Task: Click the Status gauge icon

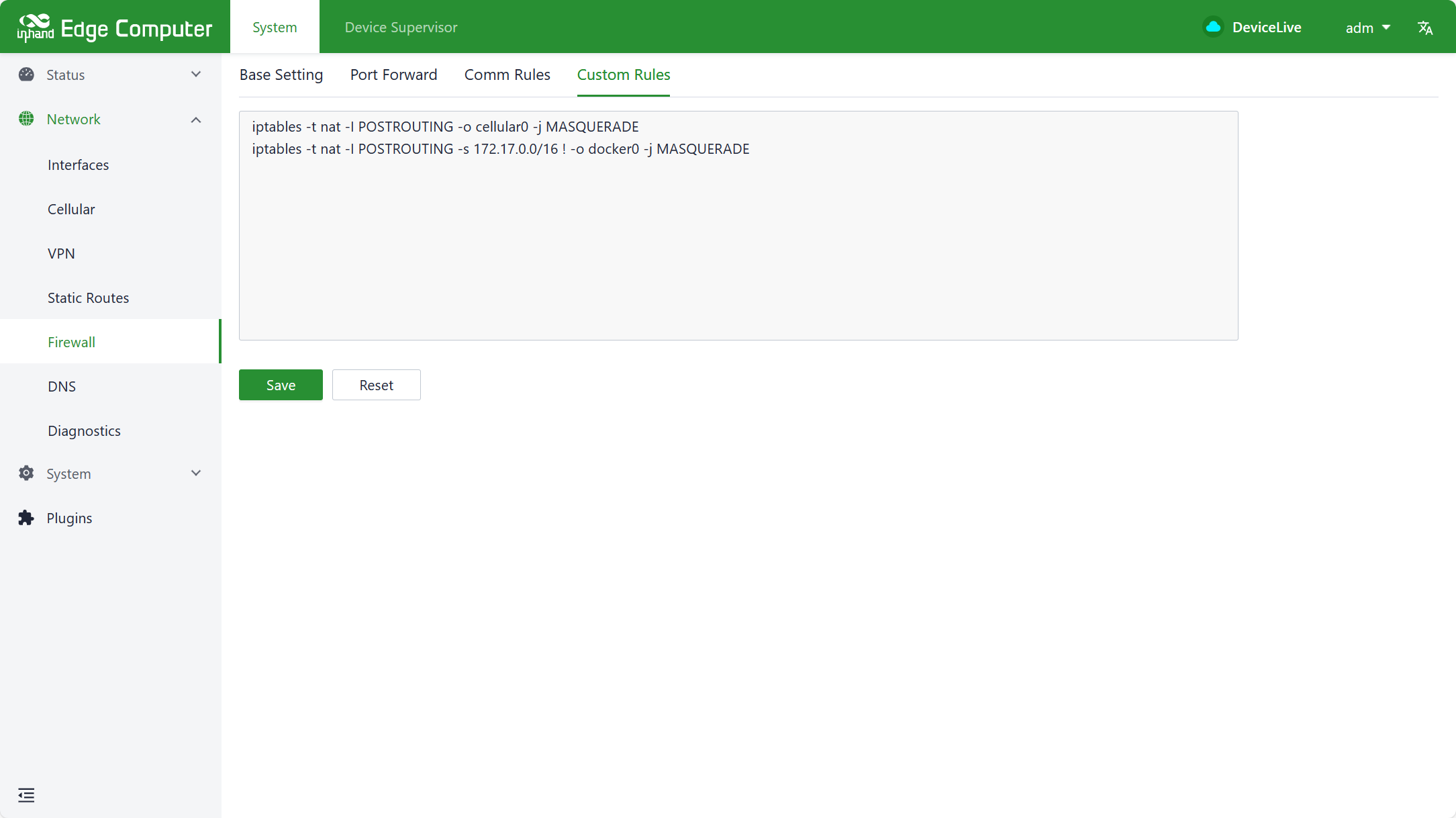Action: coord(26,75)
